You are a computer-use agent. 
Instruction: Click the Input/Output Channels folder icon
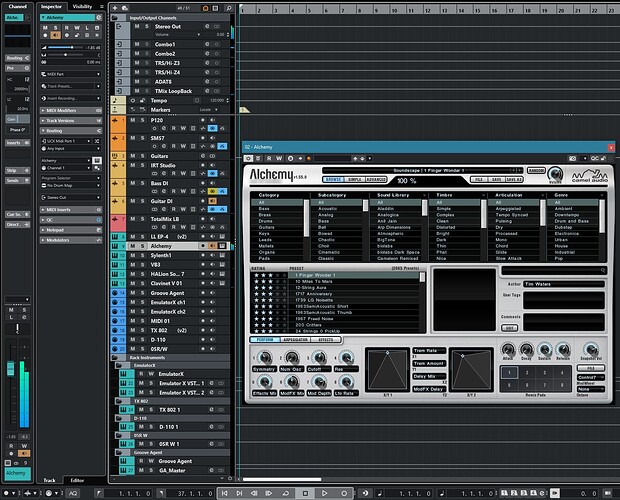[x=115, y=18]
